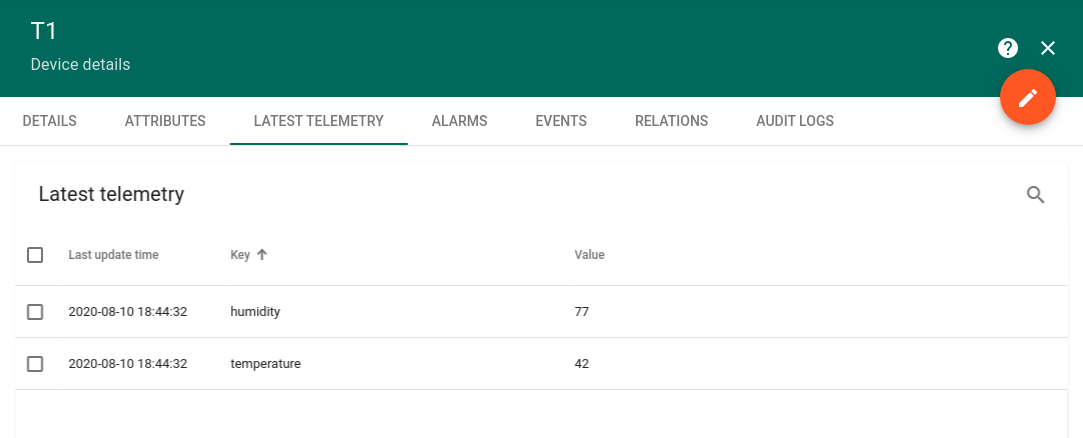Select the temperature row checkbox
This screenshot has height=438, width=1083.
click(x=35, y=363)
